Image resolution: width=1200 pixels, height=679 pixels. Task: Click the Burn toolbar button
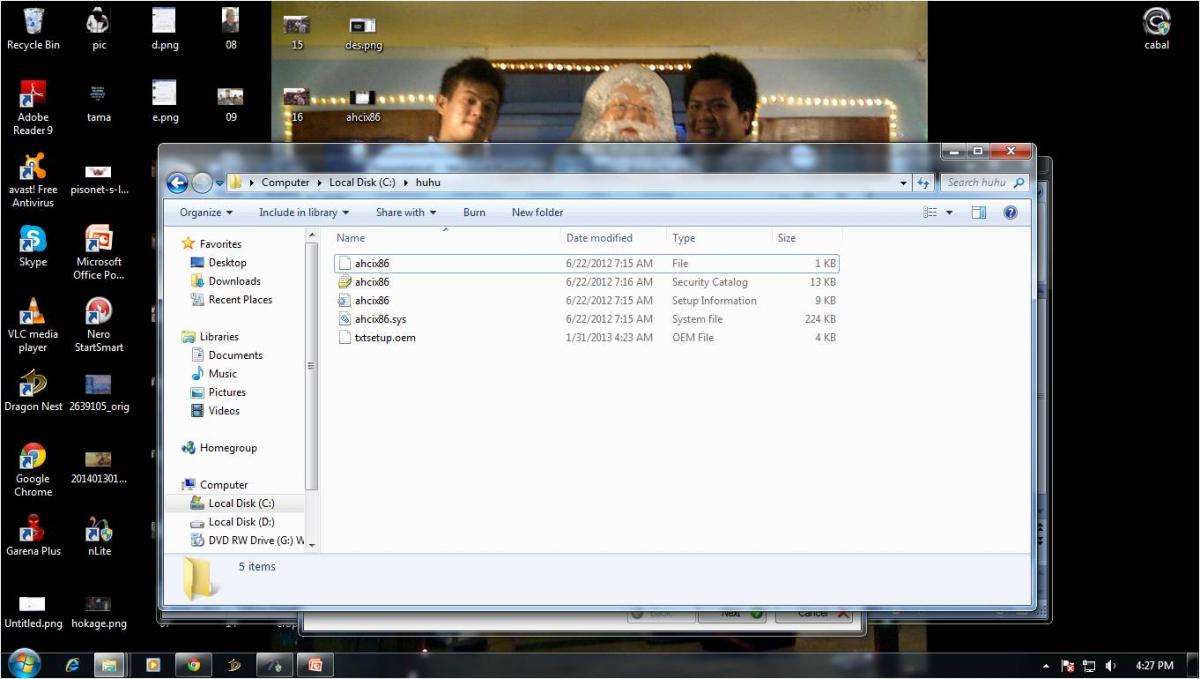click(474, 212)
